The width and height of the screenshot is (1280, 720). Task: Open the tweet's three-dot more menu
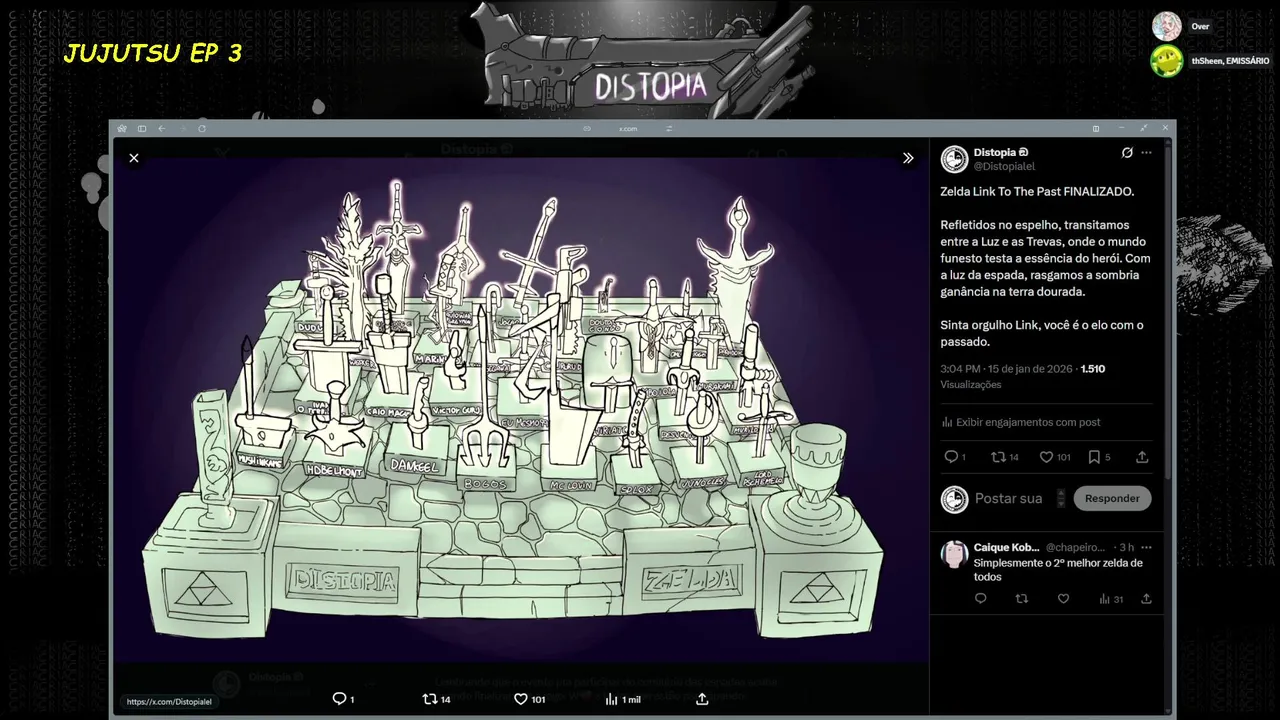(1146, 153)
